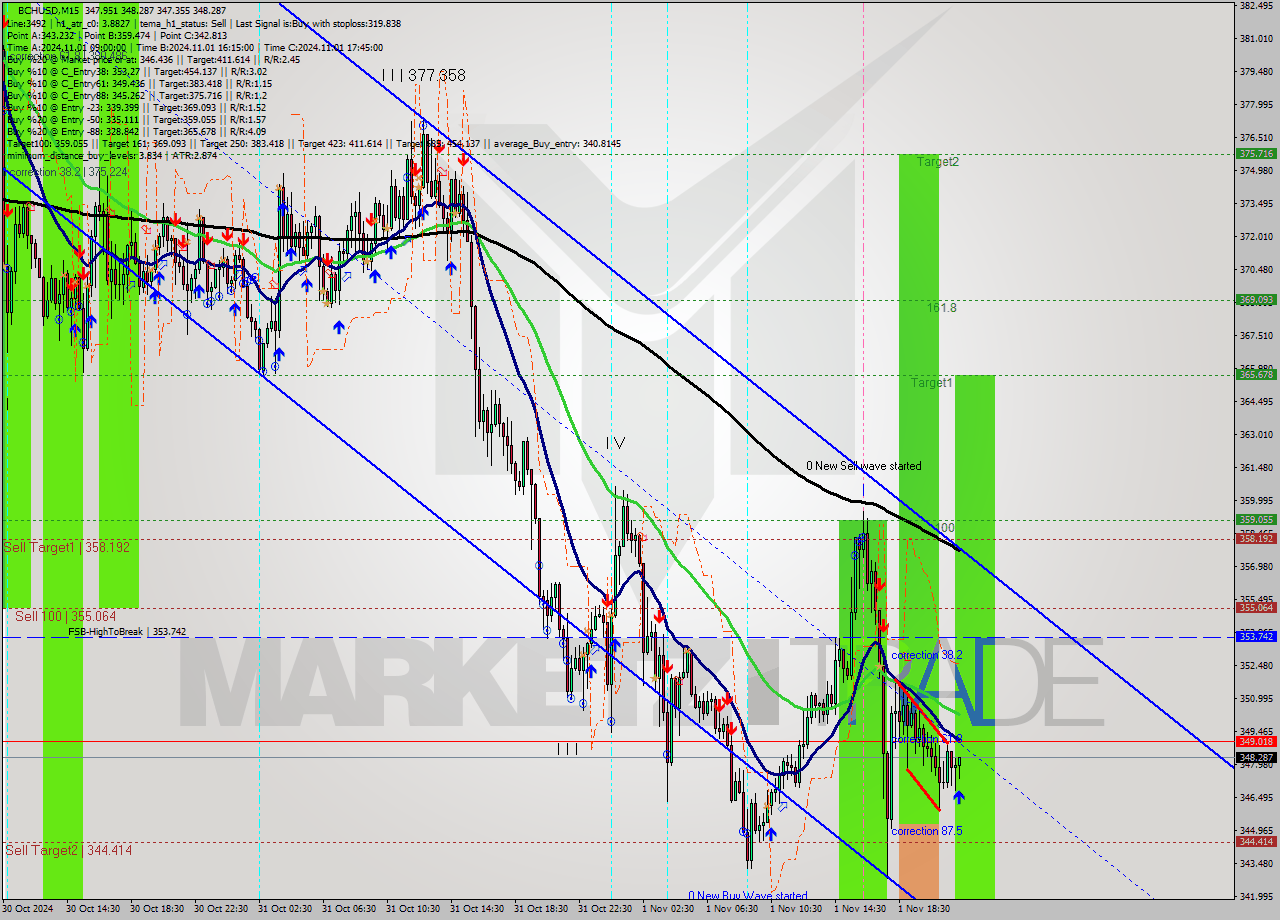
Task: Click the 341.995 price scale value
Action: pos(1256,896)
